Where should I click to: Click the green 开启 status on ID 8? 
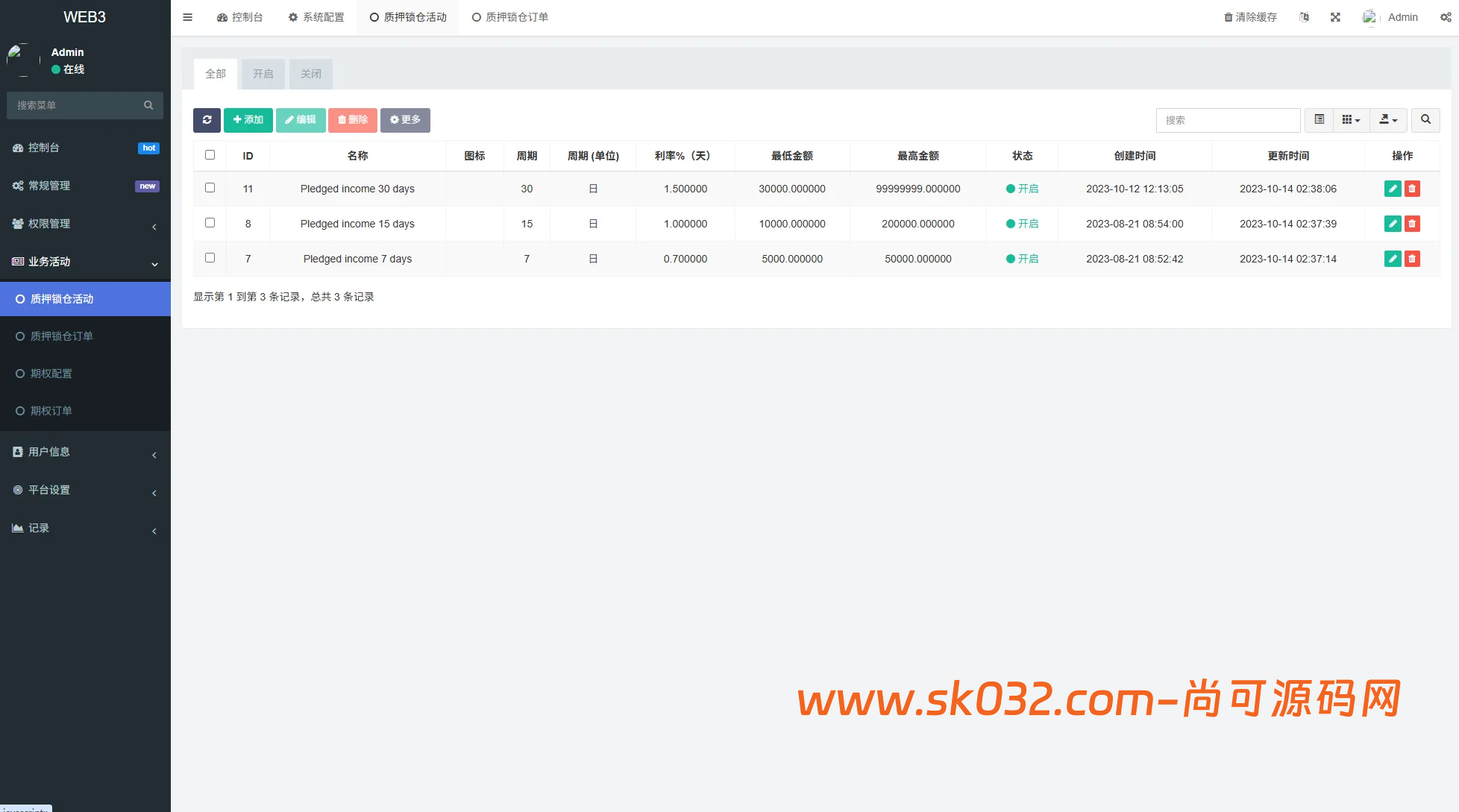[x=1022, y=223]
